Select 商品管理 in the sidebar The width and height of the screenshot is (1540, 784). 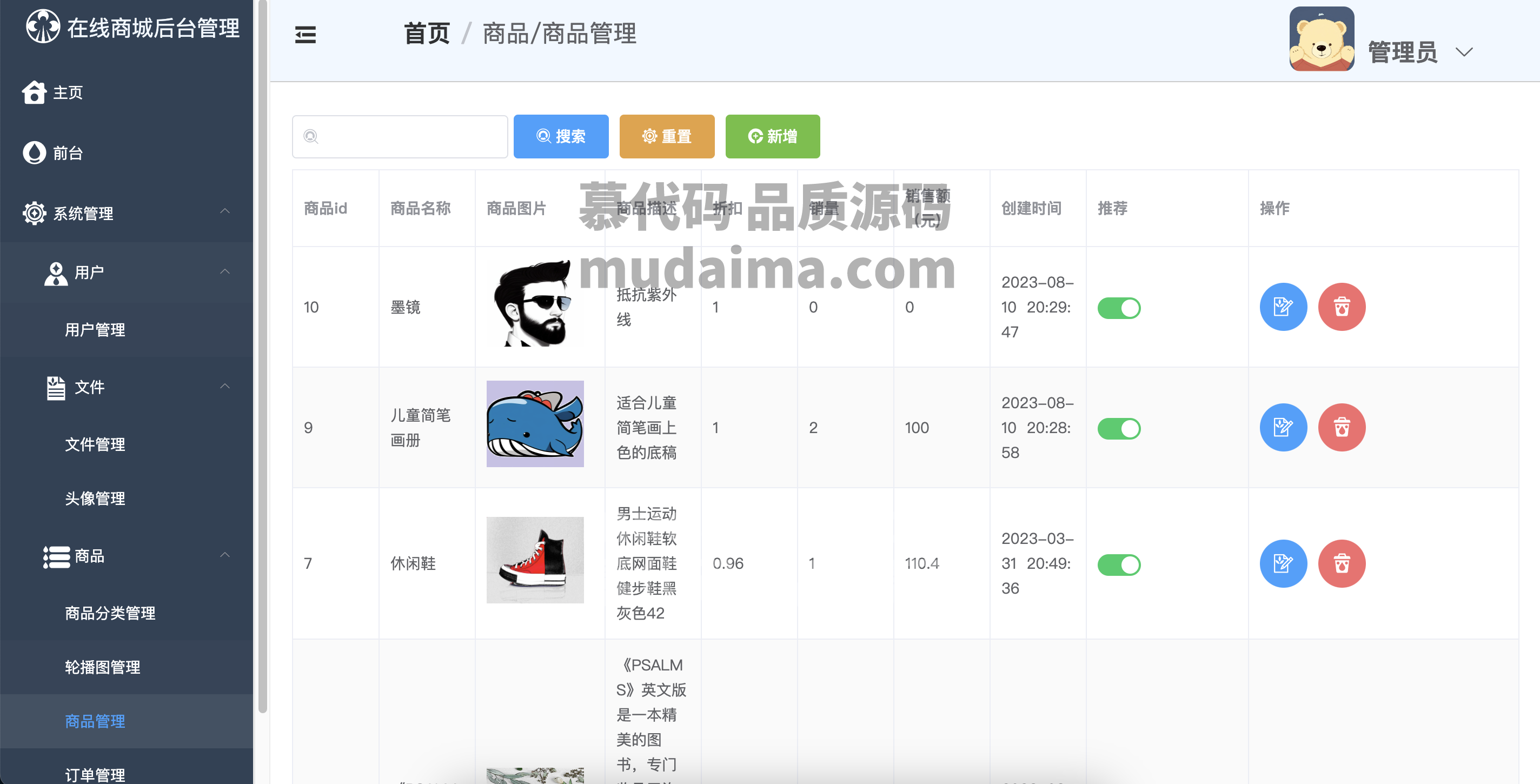pos(126,721)
